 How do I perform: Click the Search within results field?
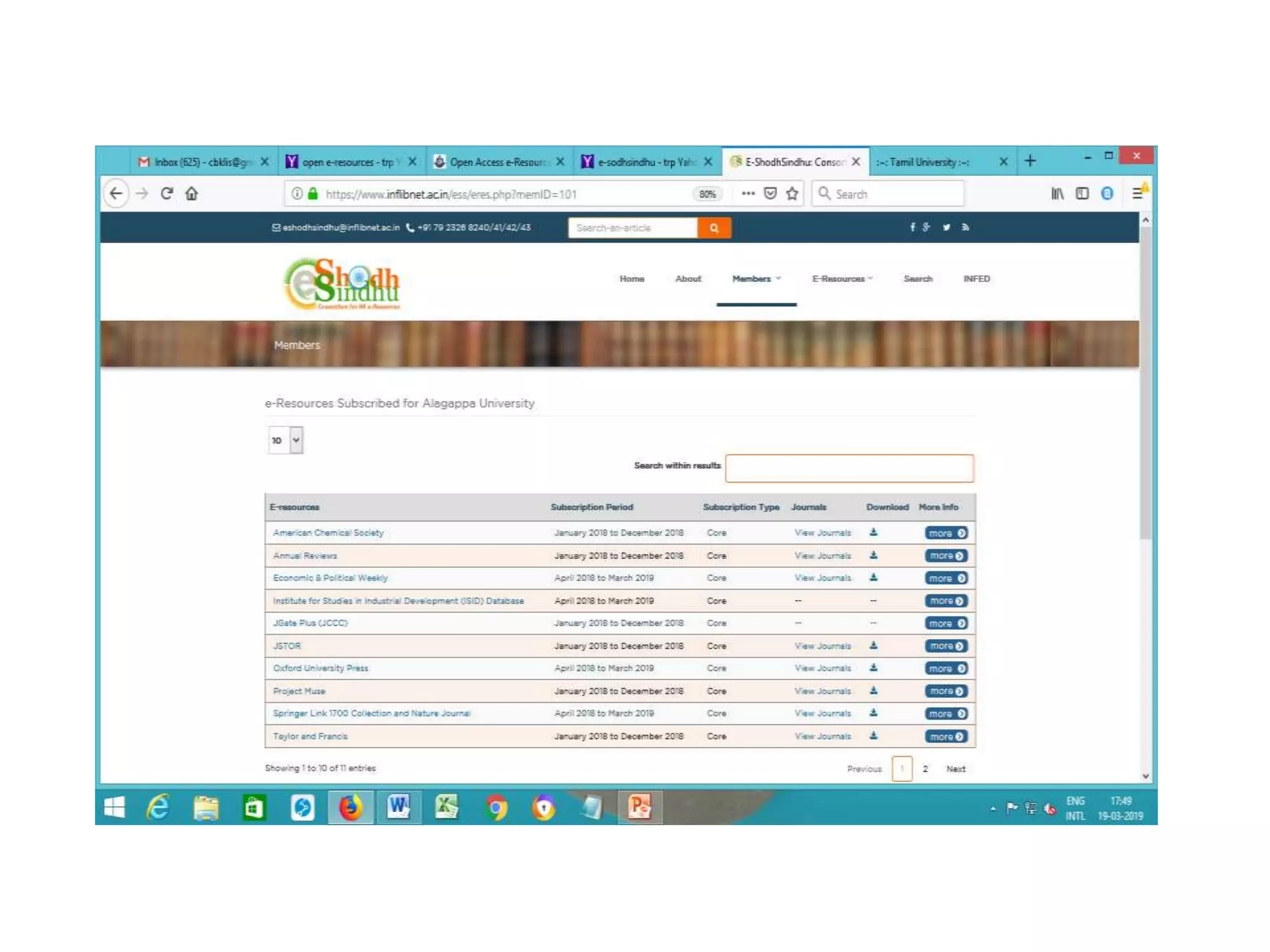pos(849,468)
